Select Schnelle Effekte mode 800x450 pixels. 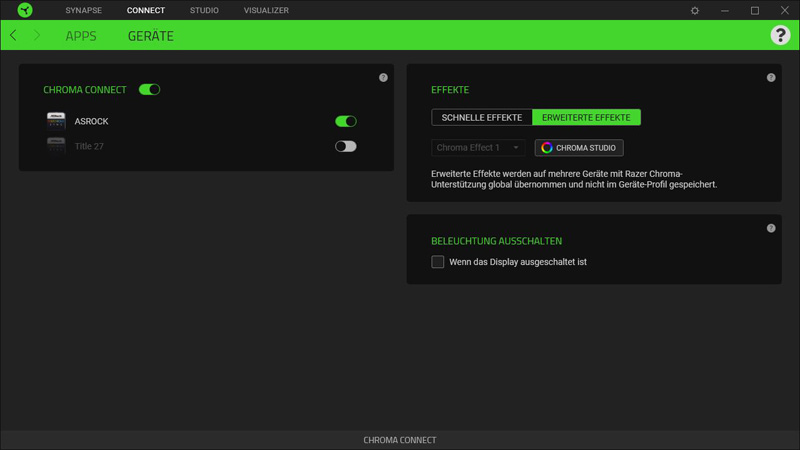click(482, 117)
